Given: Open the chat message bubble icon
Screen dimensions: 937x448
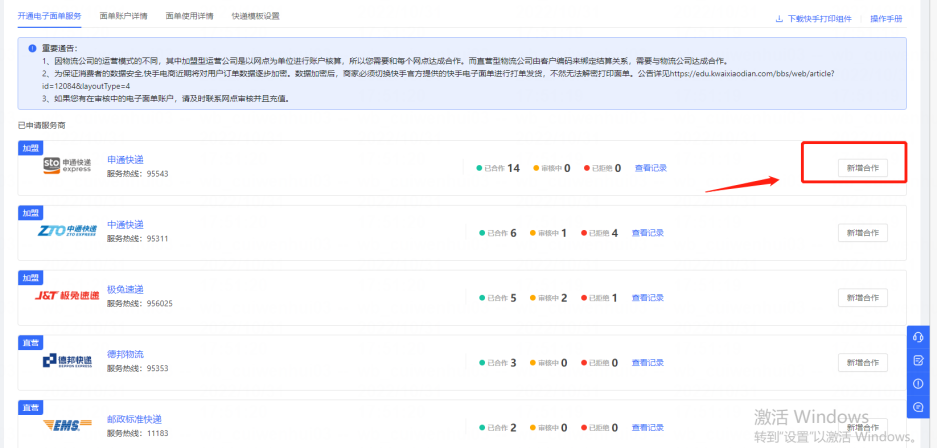Looking at the screenshot, I should (x=918, y=406).
